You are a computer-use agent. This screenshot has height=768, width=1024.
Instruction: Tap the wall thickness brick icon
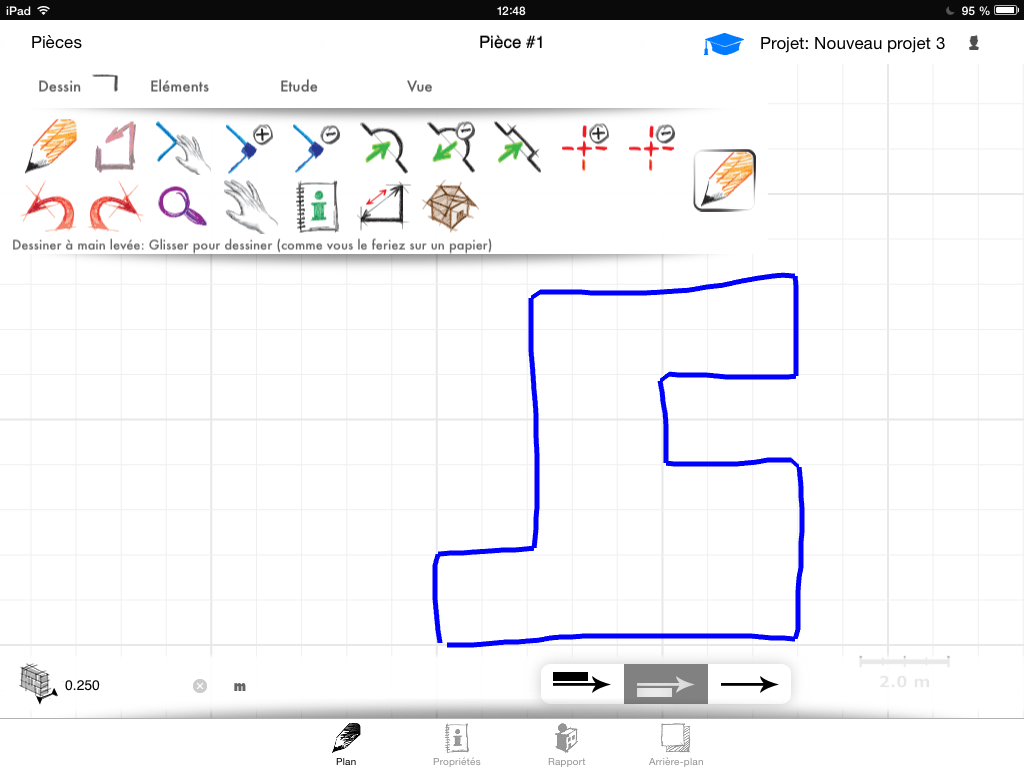point(39,683)
